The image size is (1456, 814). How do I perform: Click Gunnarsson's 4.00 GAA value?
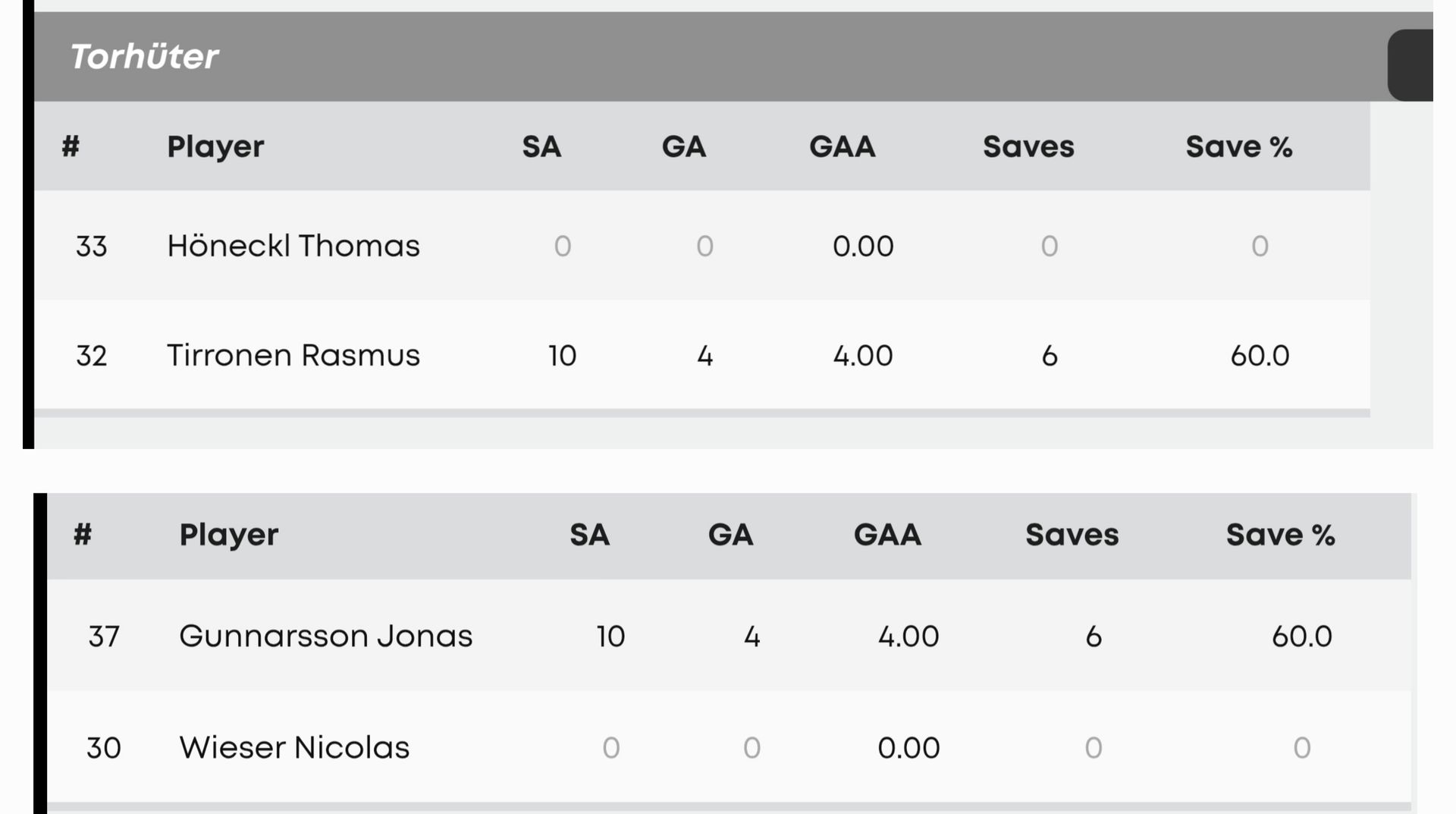pyautogui.click(x=908, y=636)
